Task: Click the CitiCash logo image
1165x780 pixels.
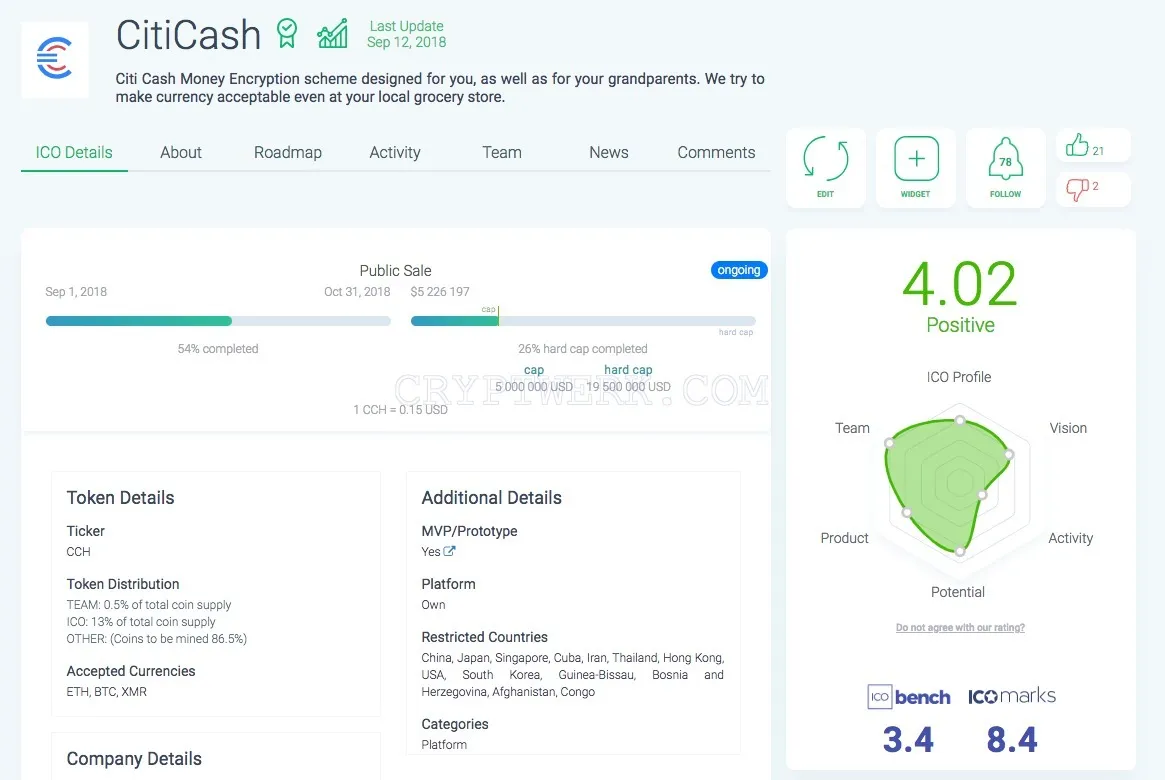Action: (x=55, y=59)
